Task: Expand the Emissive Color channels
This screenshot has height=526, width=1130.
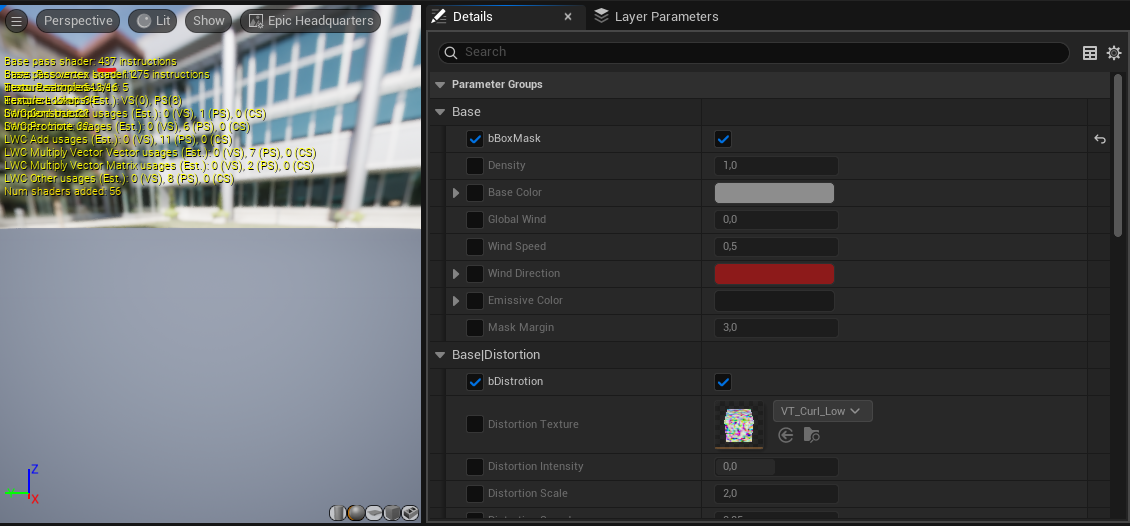Action: (x=456, y=301)
